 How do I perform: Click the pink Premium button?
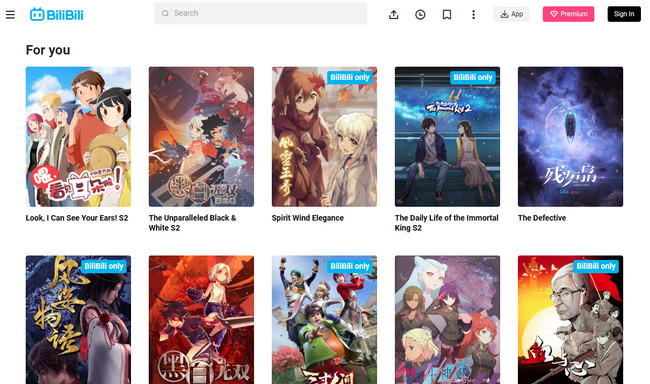pos(568,14)
